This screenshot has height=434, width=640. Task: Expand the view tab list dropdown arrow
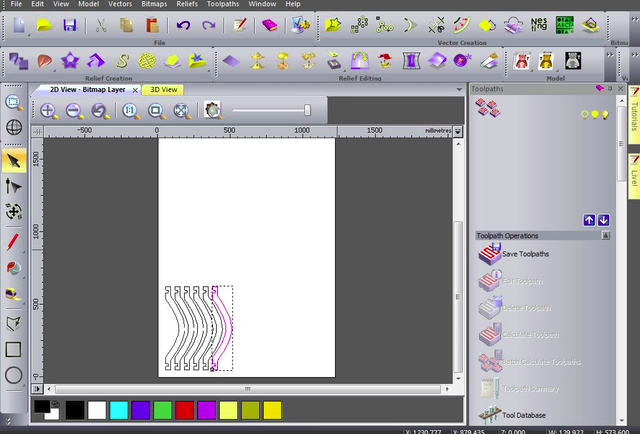point(459,89)
